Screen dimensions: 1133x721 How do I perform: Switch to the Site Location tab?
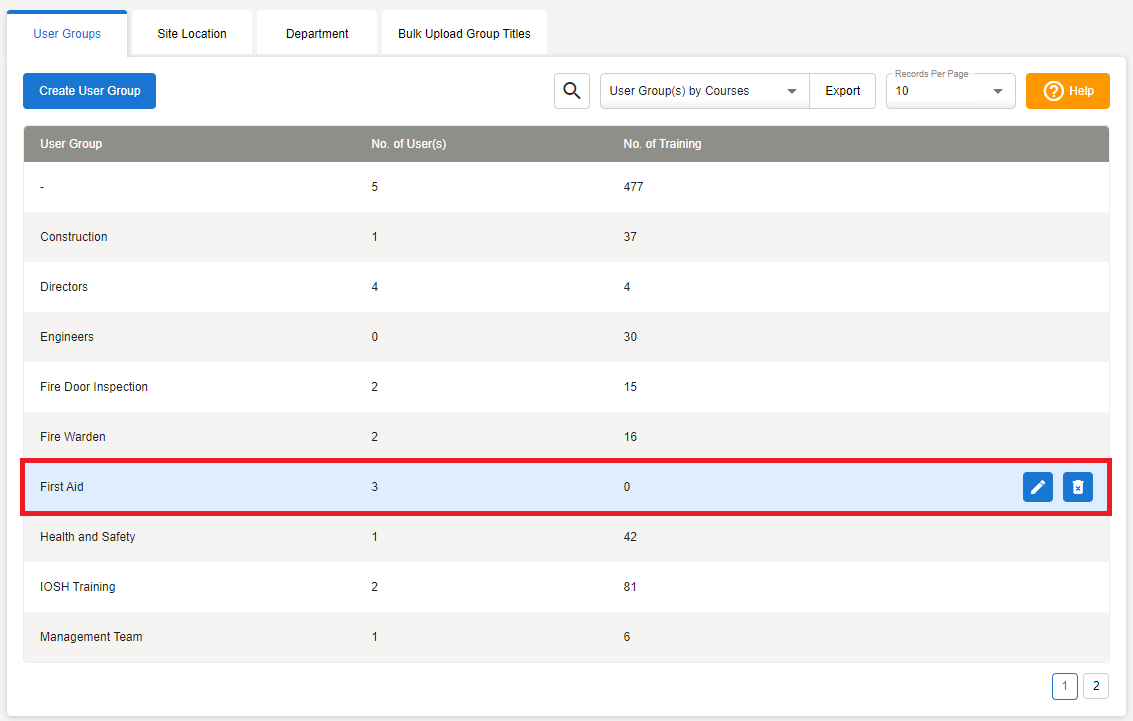192,34
